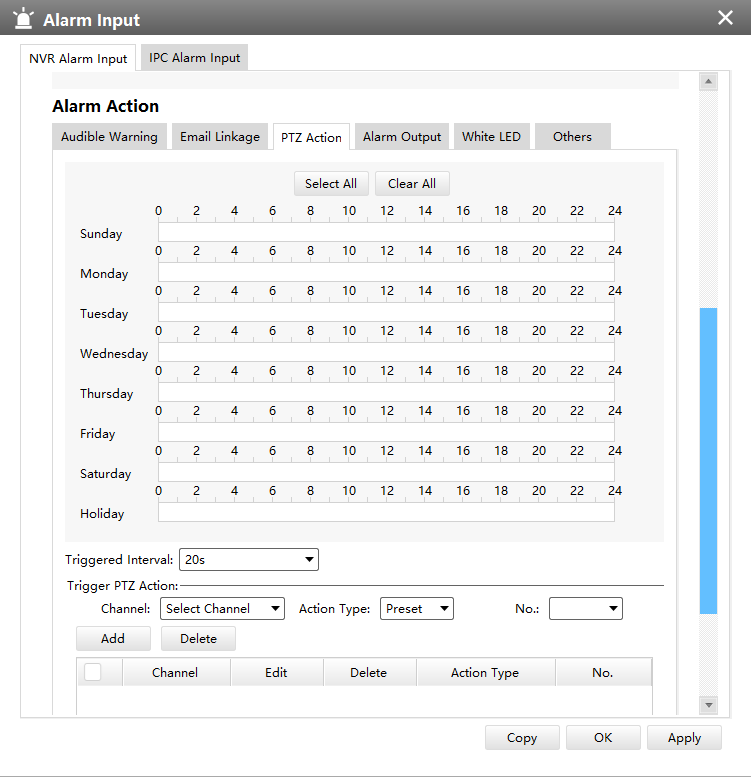Select the Others tab
Image resolution: width=751 pixels, height=777 pixels.
click(x=572, y=137)
